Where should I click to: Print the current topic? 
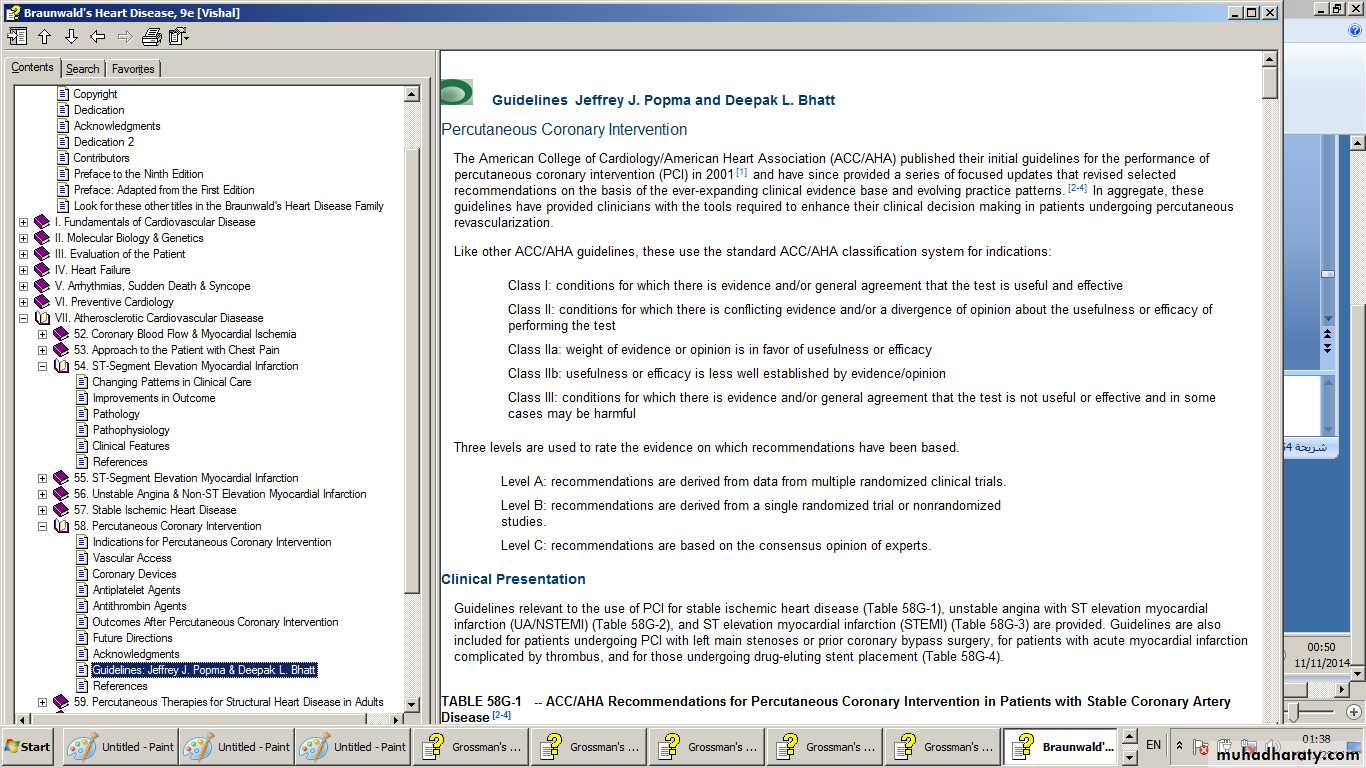(151, 37)
